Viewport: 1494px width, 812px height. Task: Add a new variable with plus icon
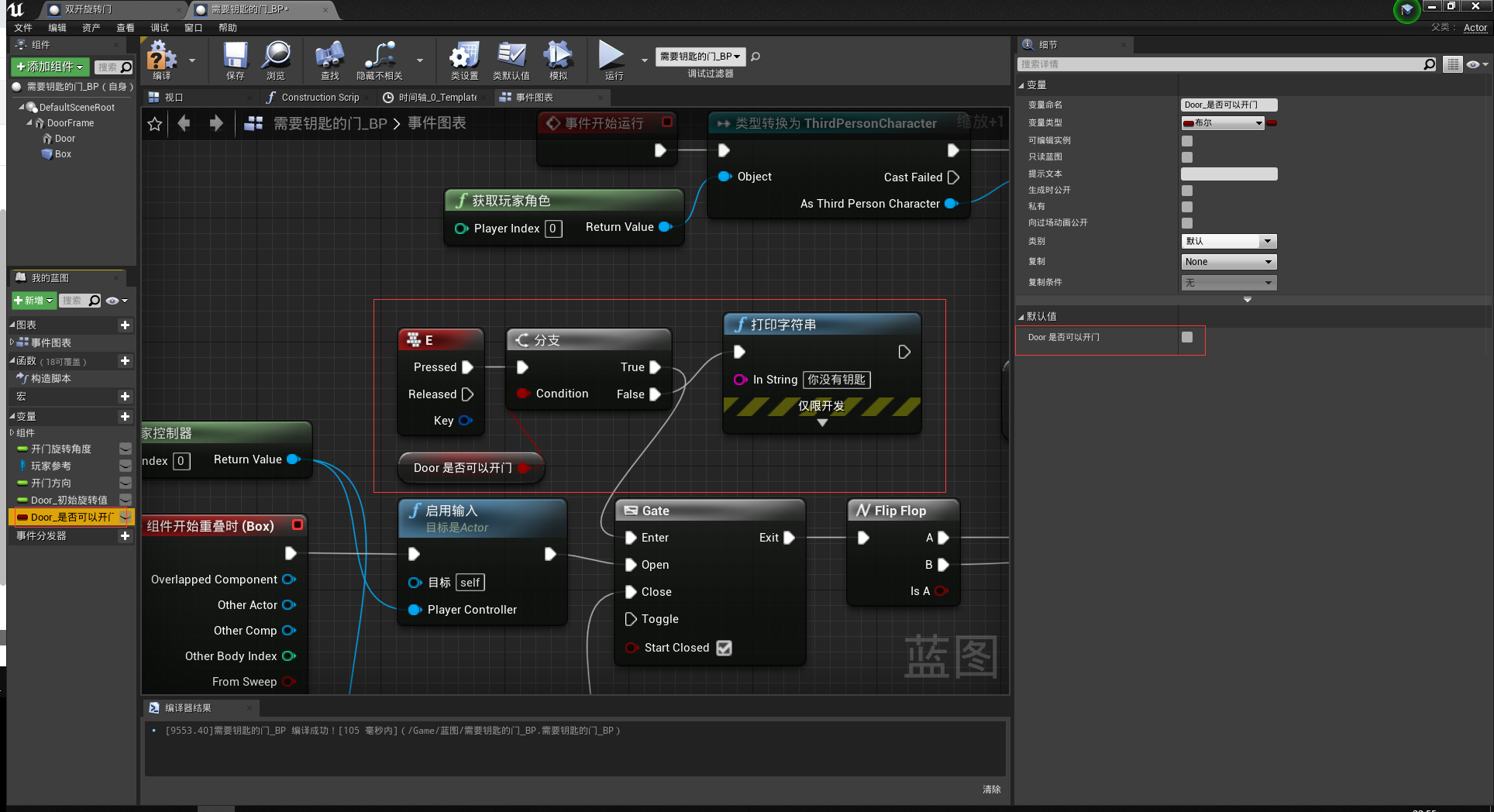tap(125, 417)
